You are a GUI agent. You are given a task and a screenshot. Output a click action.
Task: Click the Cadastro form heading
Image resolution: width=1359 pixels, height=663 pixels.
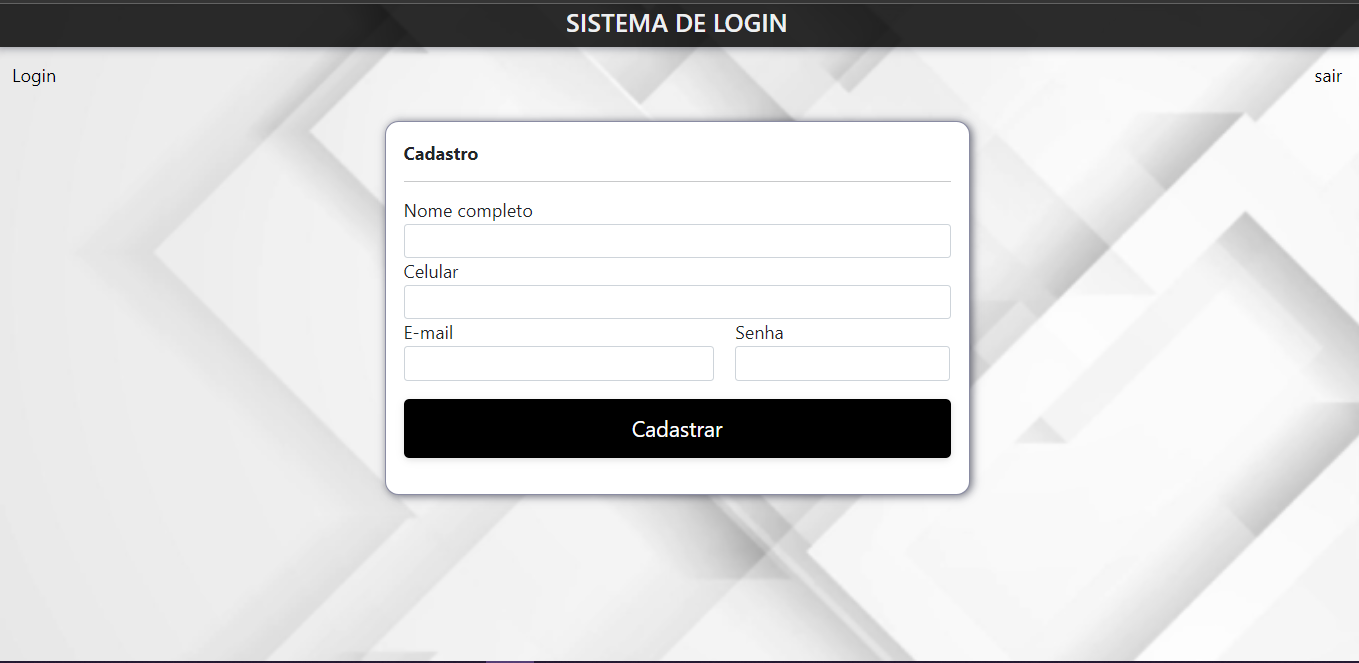point(440,153)
